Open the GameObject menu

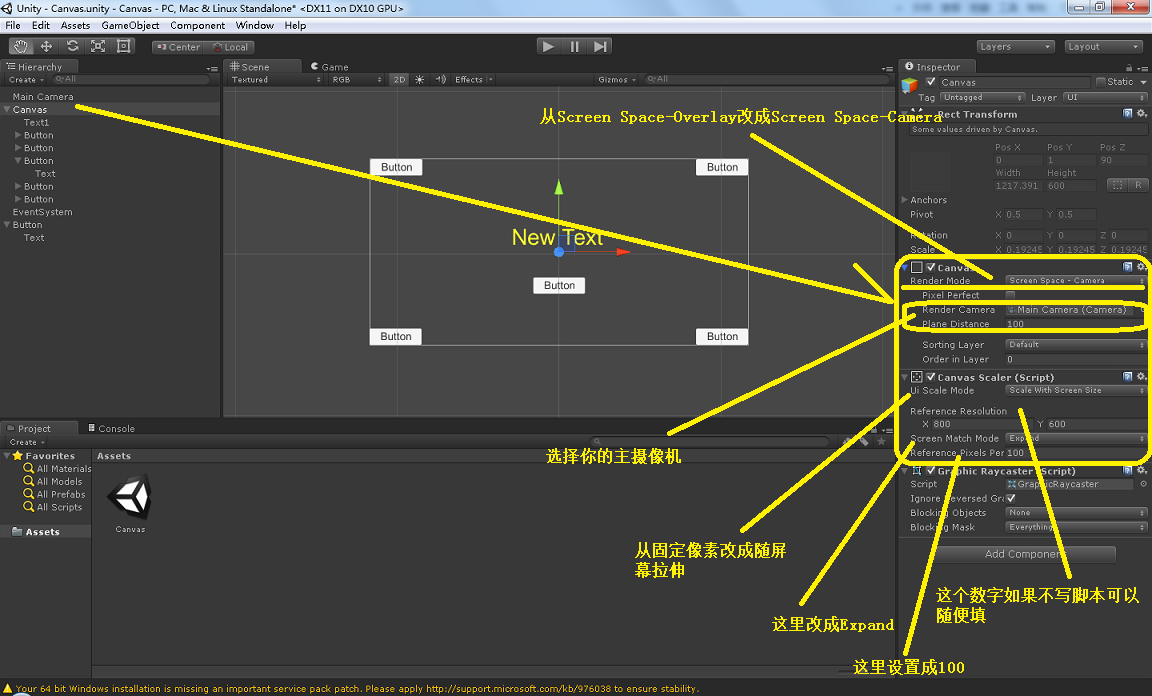(x=130, y=25)
